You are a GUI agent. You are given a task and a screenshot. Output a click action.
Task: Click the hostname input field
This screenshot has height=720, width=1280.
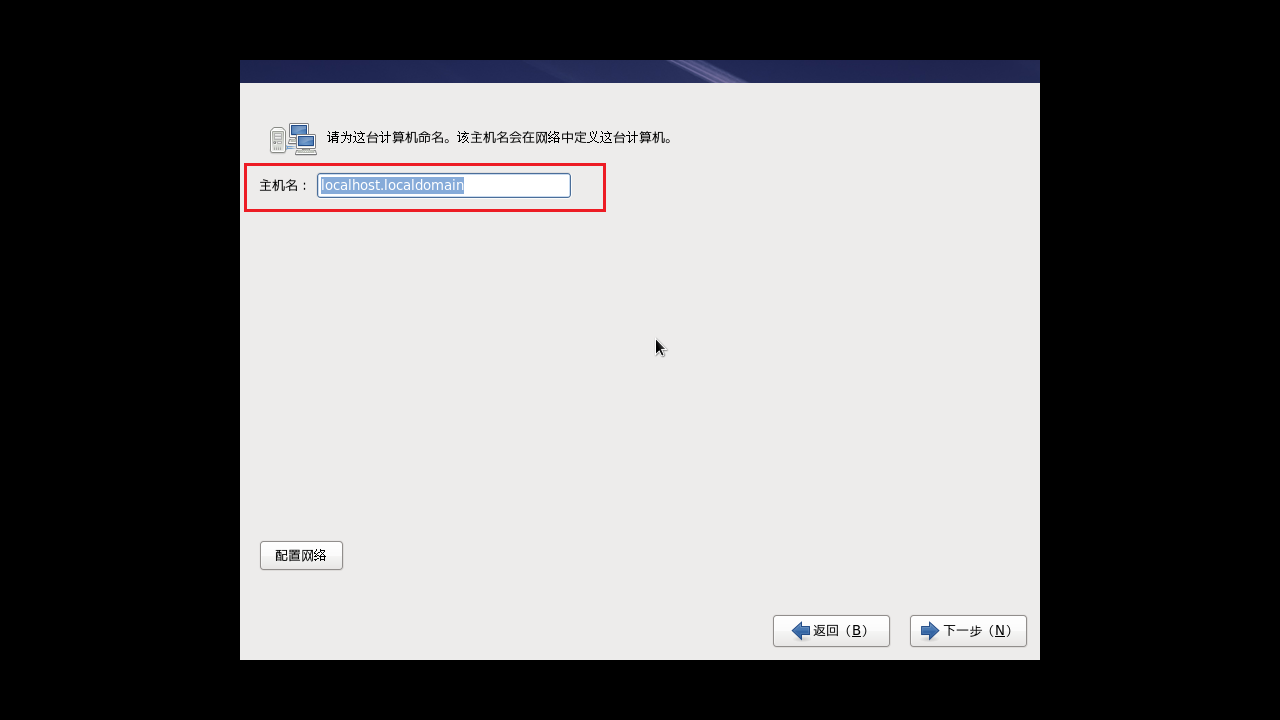pyautogui.click(x=444, y=185)
